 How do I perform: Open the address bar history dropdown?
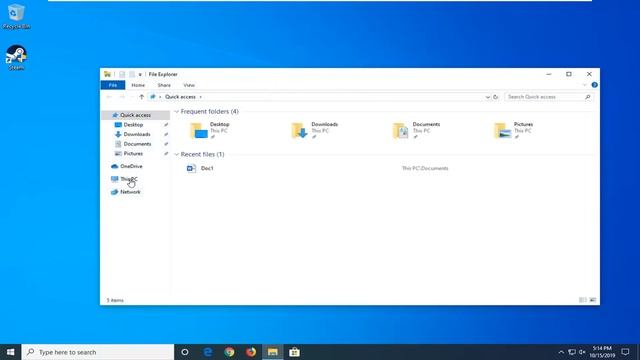point(487,97)
